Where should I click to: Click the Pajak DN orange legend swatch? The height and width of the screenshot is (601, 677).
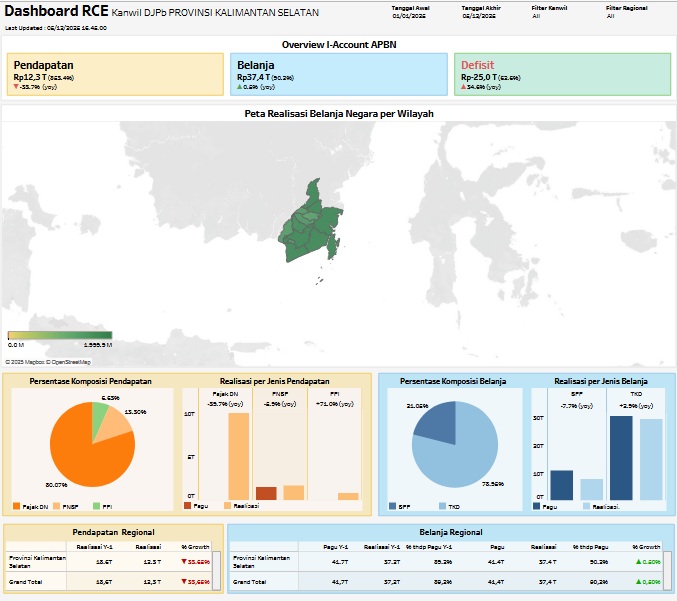18,507
